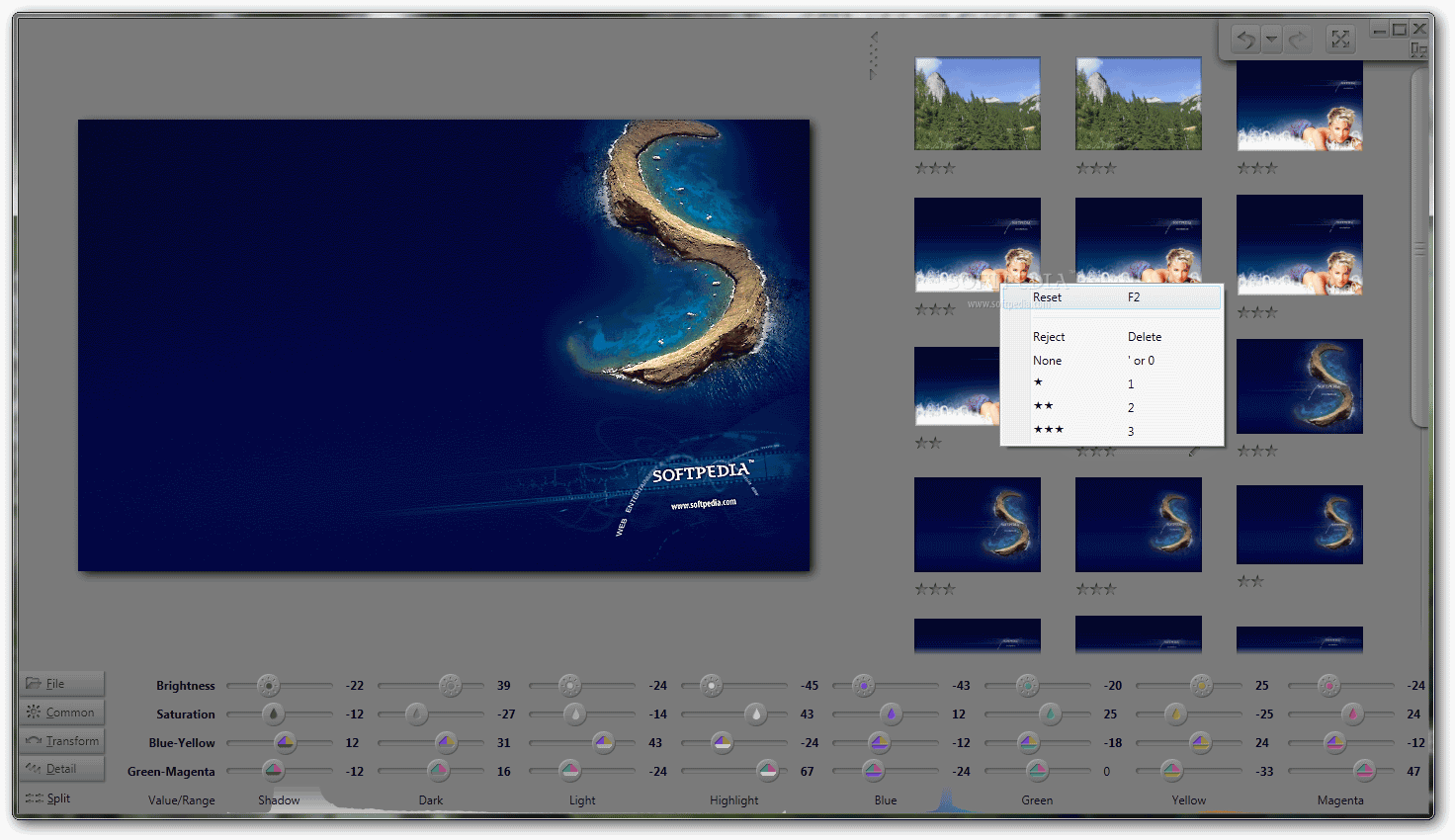Click the Dark Blue-Yellow slider handle

tap(446, 742)
